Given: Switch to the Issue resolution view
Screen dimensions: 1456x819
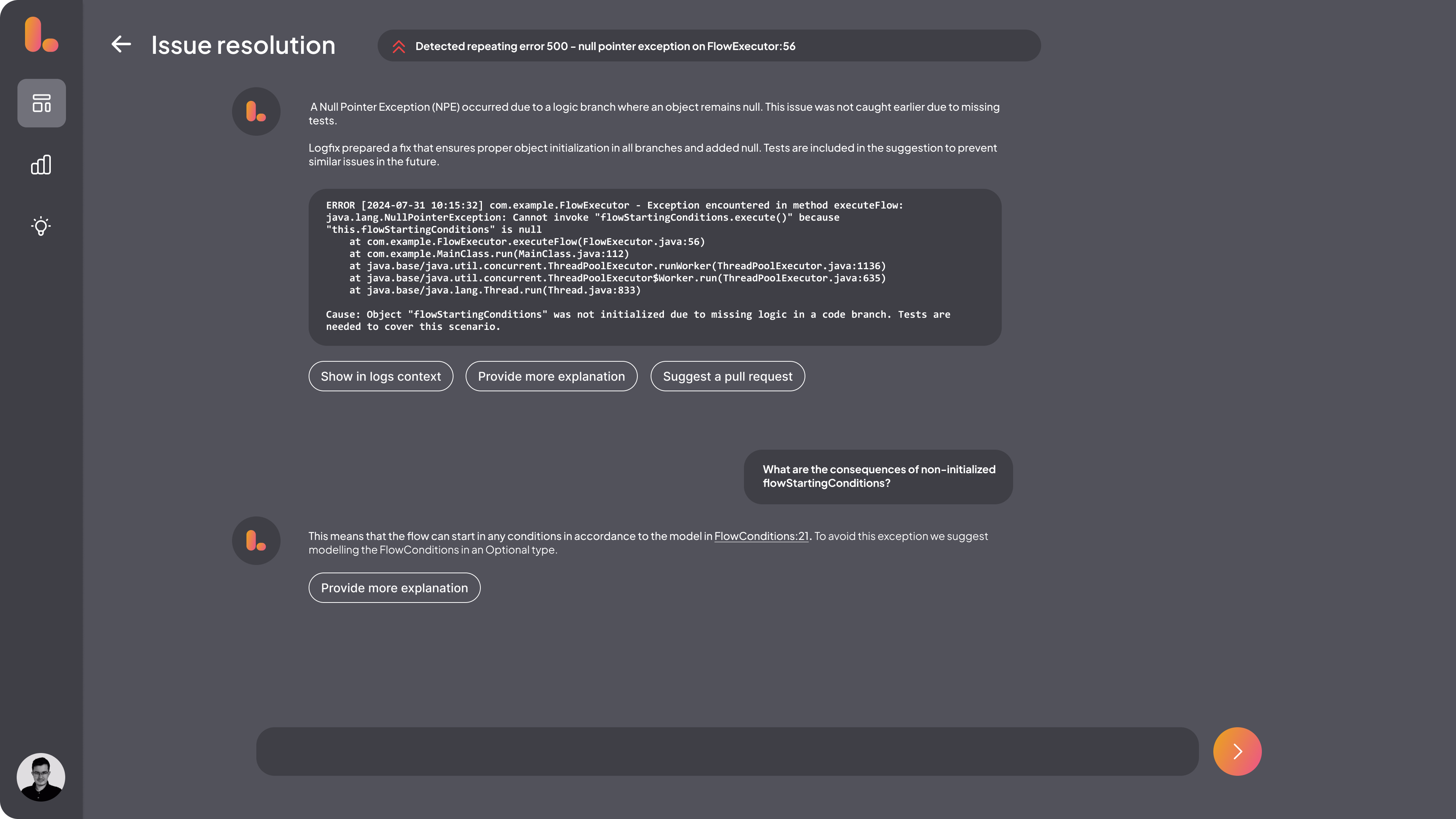Looking at the screenshot, I should [x=243, y=45].
